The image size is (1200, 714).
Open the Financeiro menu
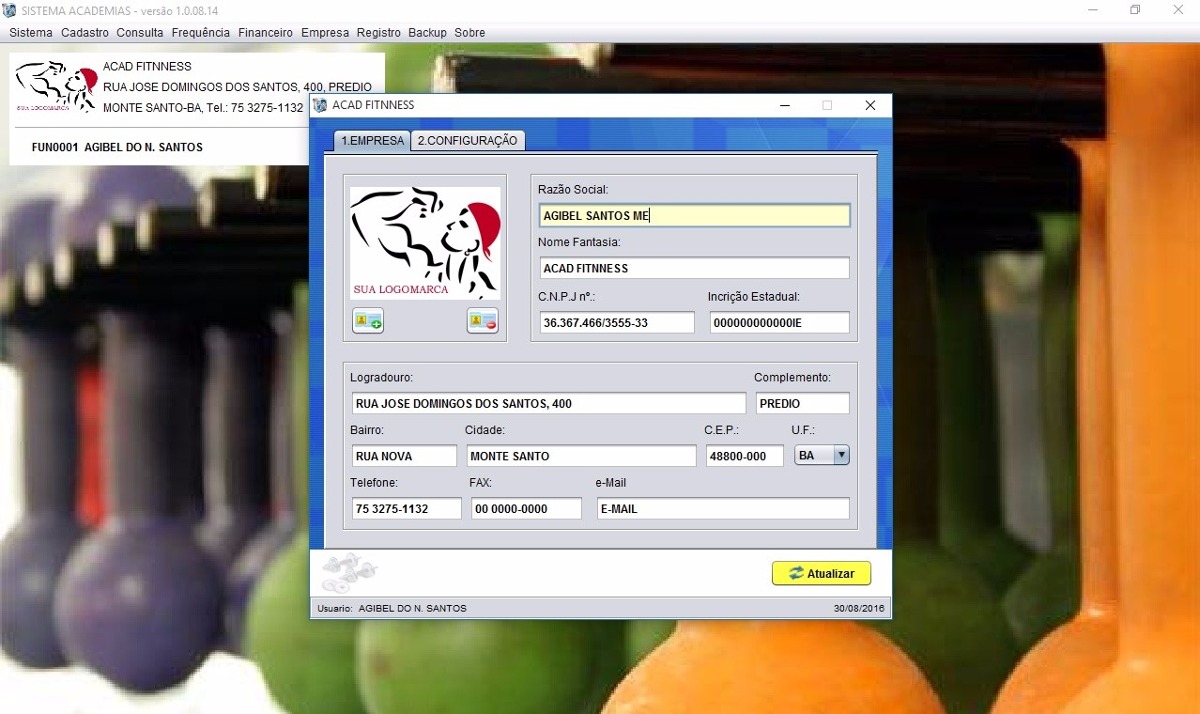[x=265, y=32]
